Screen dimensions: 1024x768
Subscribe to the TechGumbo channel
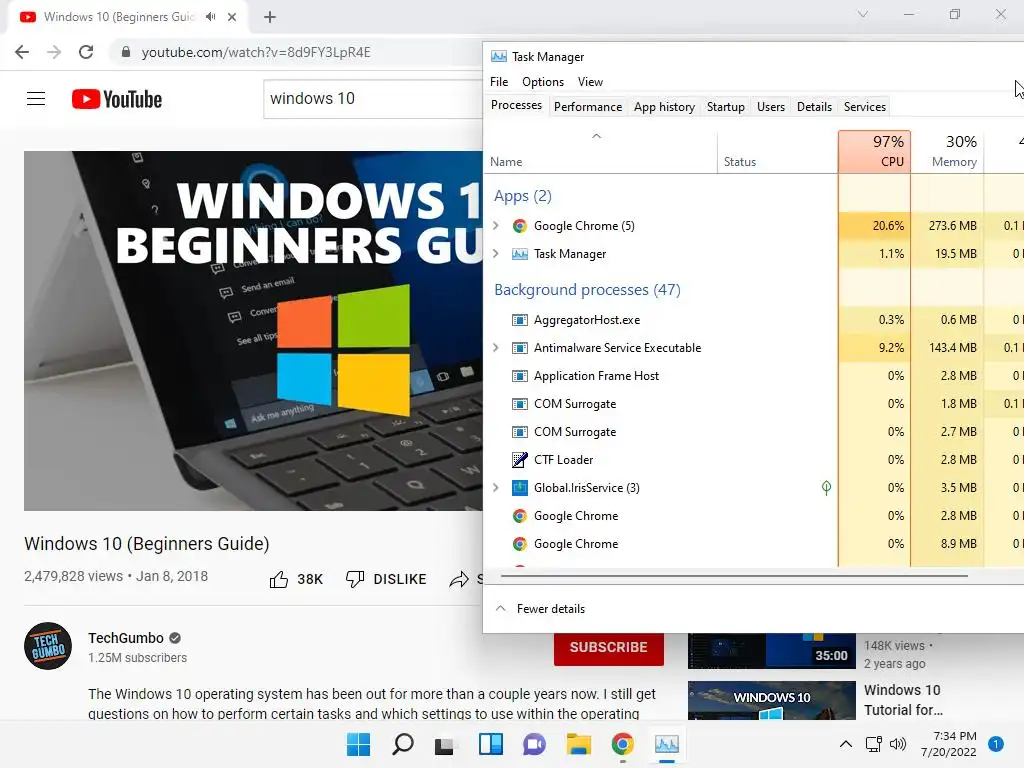(x=609, y=647)
